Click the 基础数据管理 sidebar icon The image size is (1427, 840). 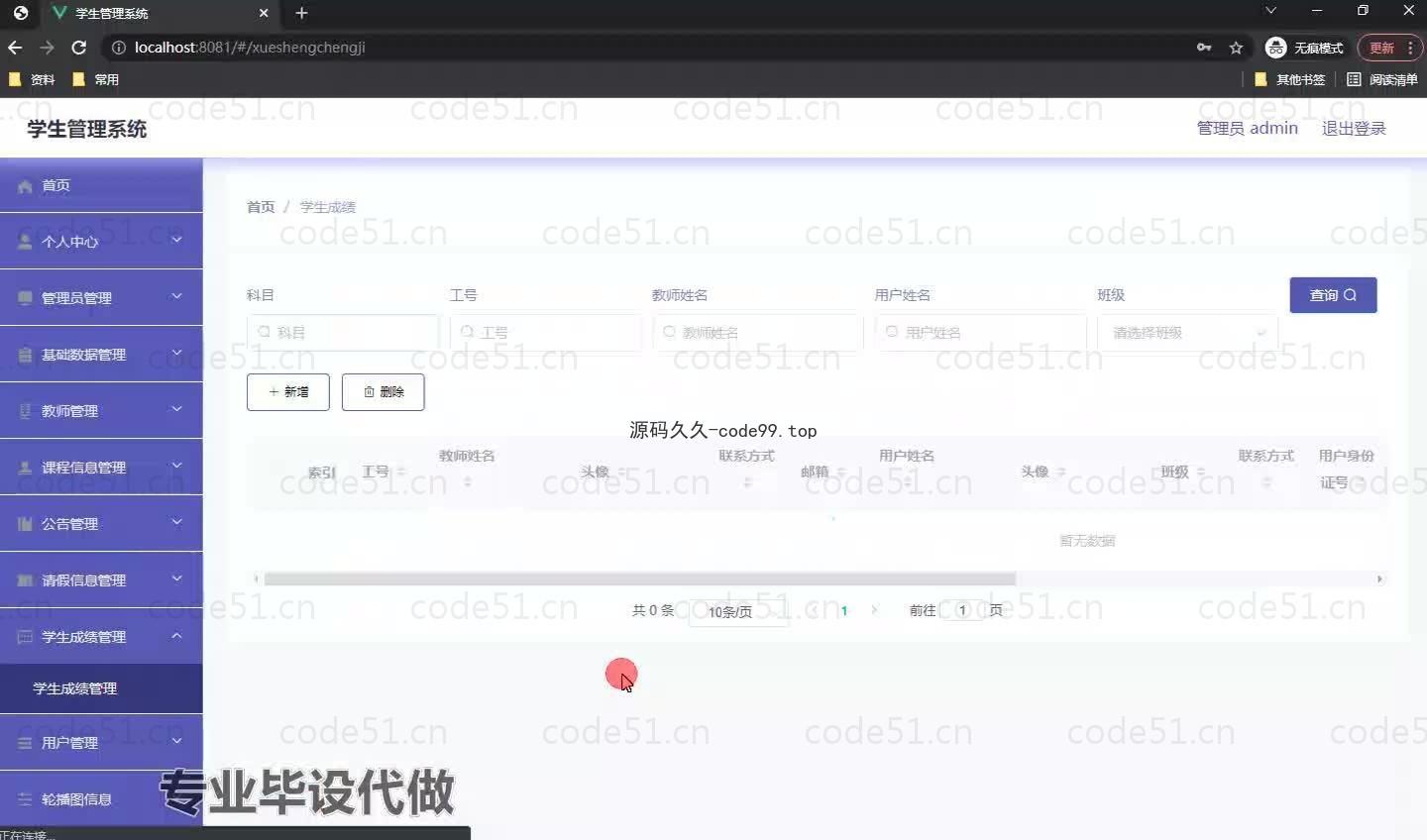25,355
